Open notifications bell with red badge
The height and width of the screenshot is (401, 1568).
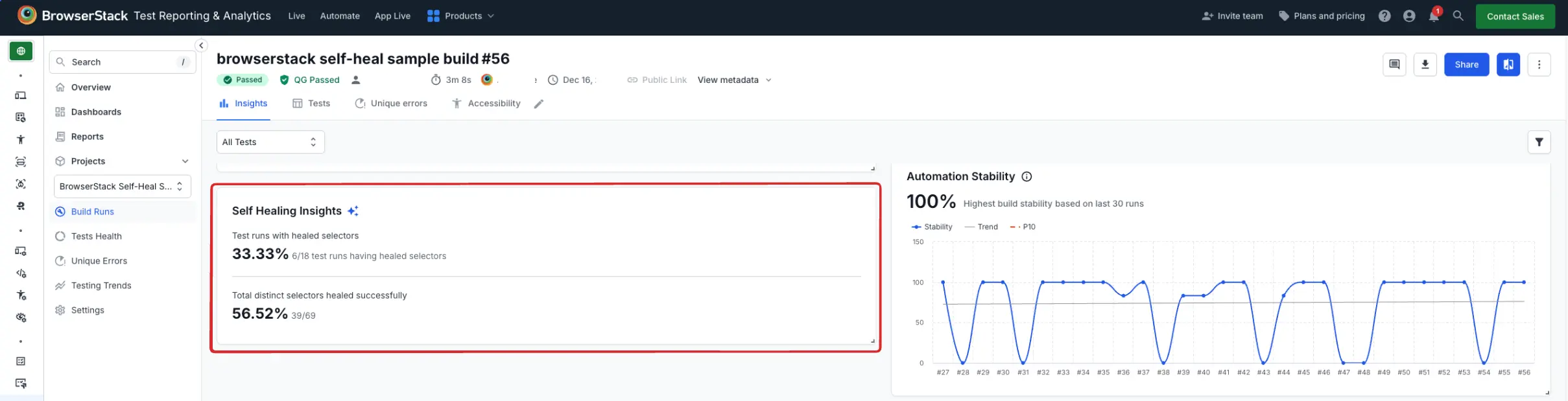coord(1434,15)
